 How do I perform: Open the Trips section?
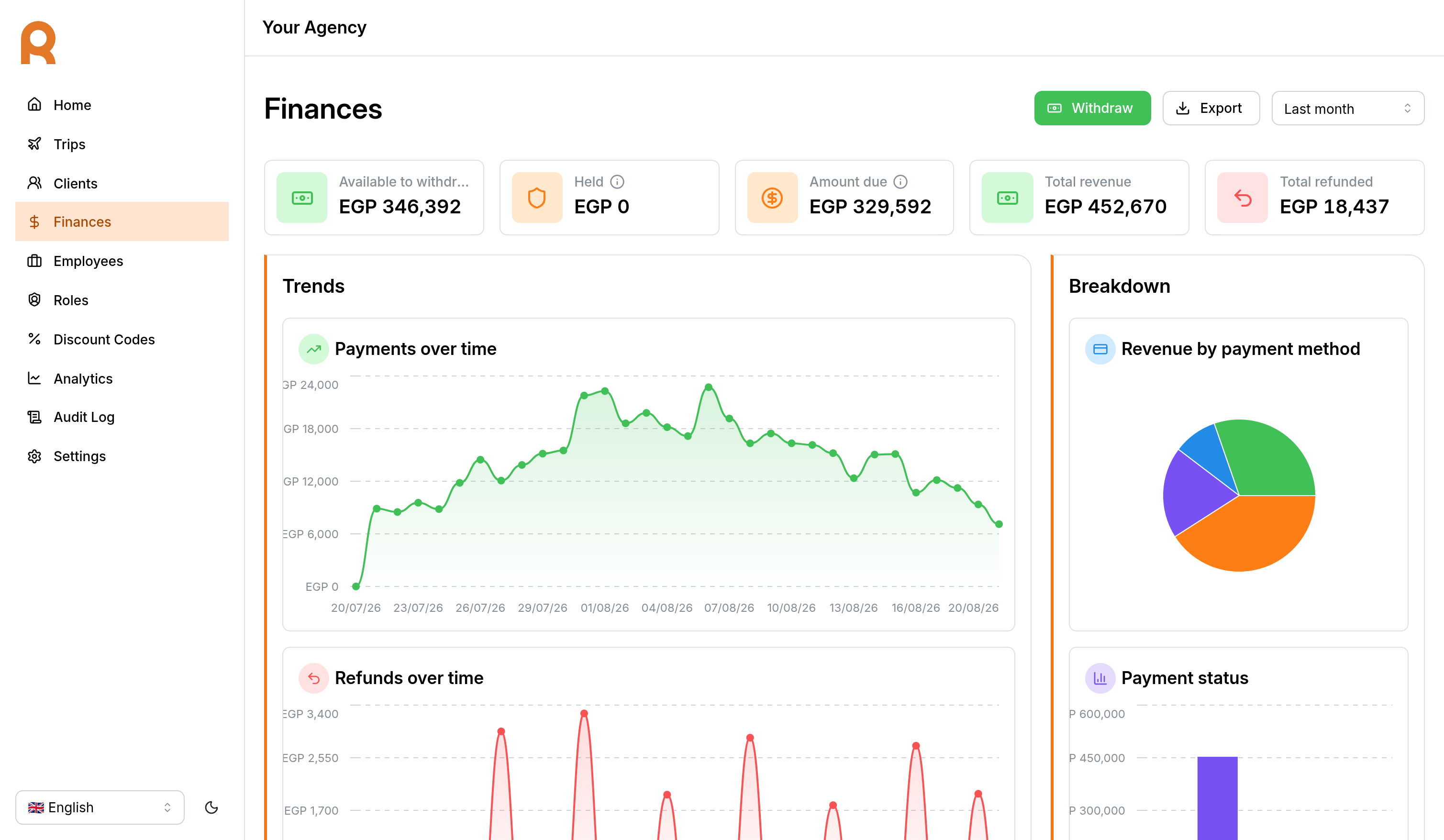coord(122,144)
